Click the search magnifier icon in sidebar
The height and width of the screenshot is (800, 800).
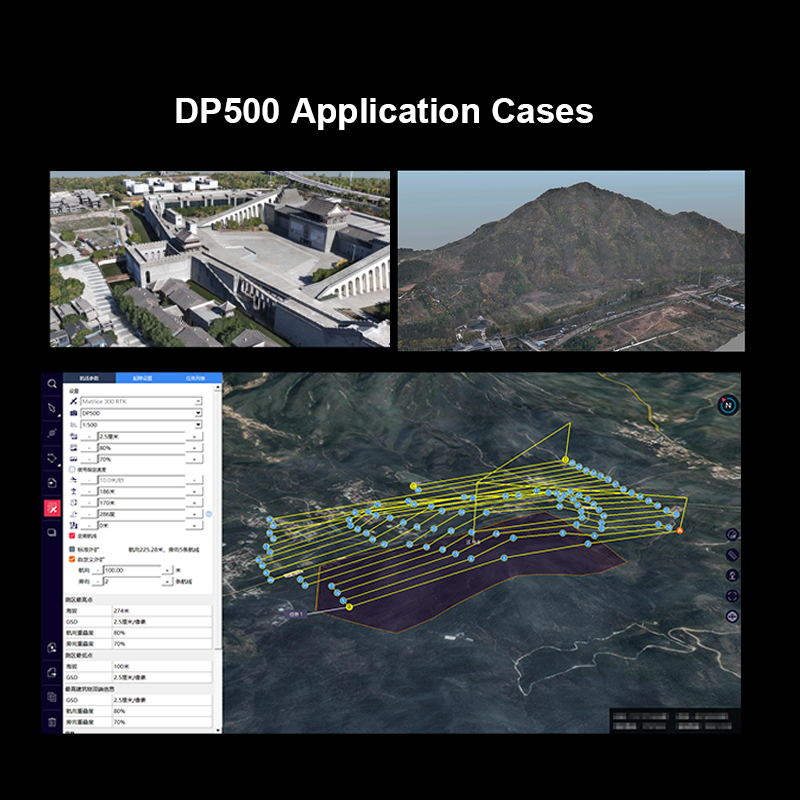click(52, 384)
